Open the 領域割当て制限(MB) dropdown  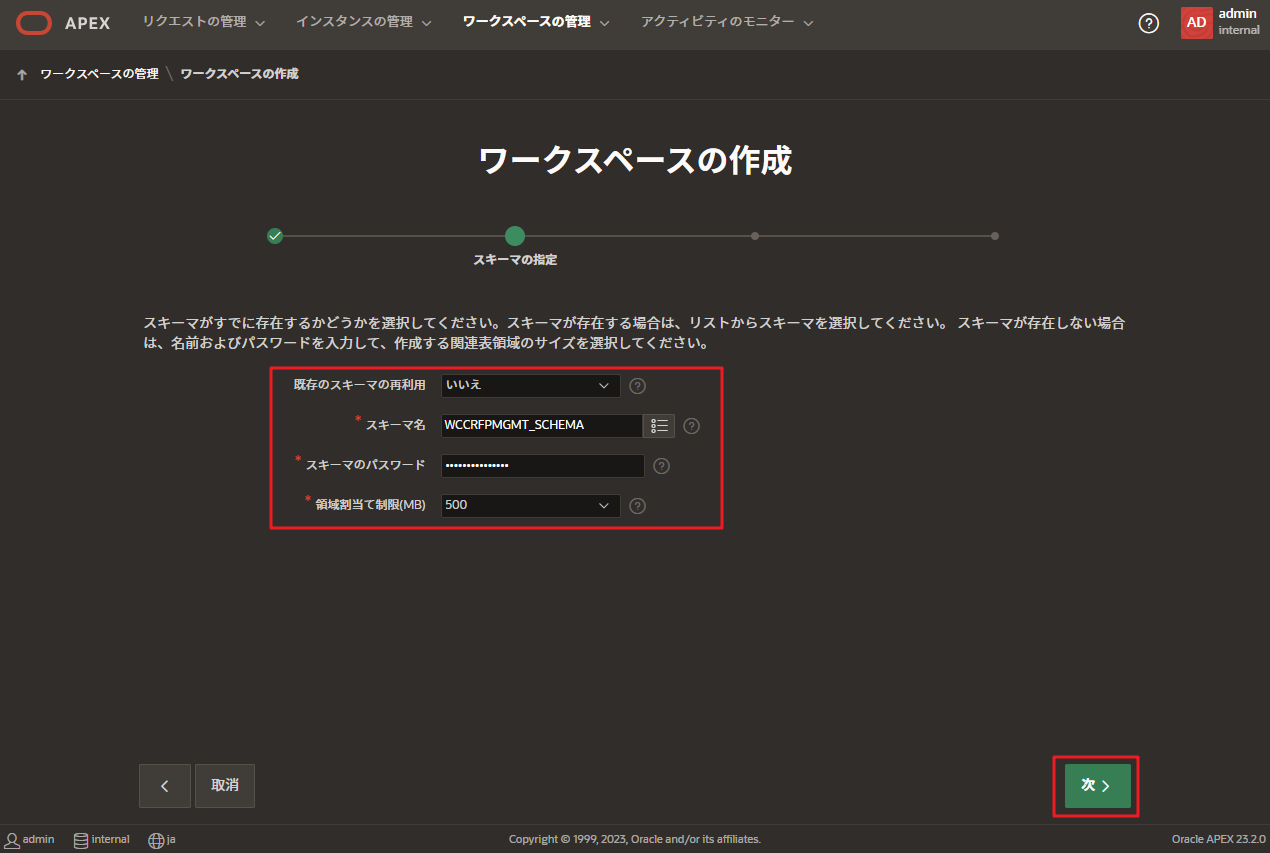point(530,505)
